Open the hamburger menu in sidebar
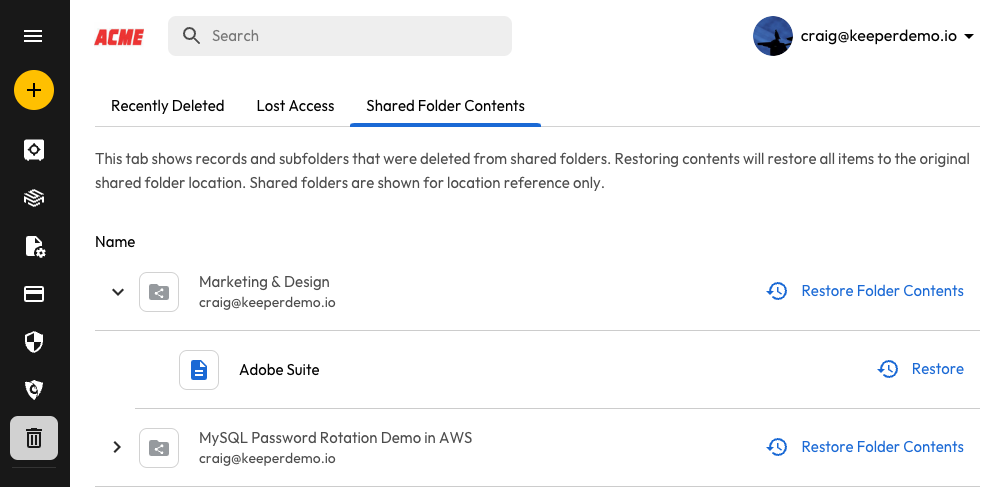1003x487 pixels. [33, 36]
